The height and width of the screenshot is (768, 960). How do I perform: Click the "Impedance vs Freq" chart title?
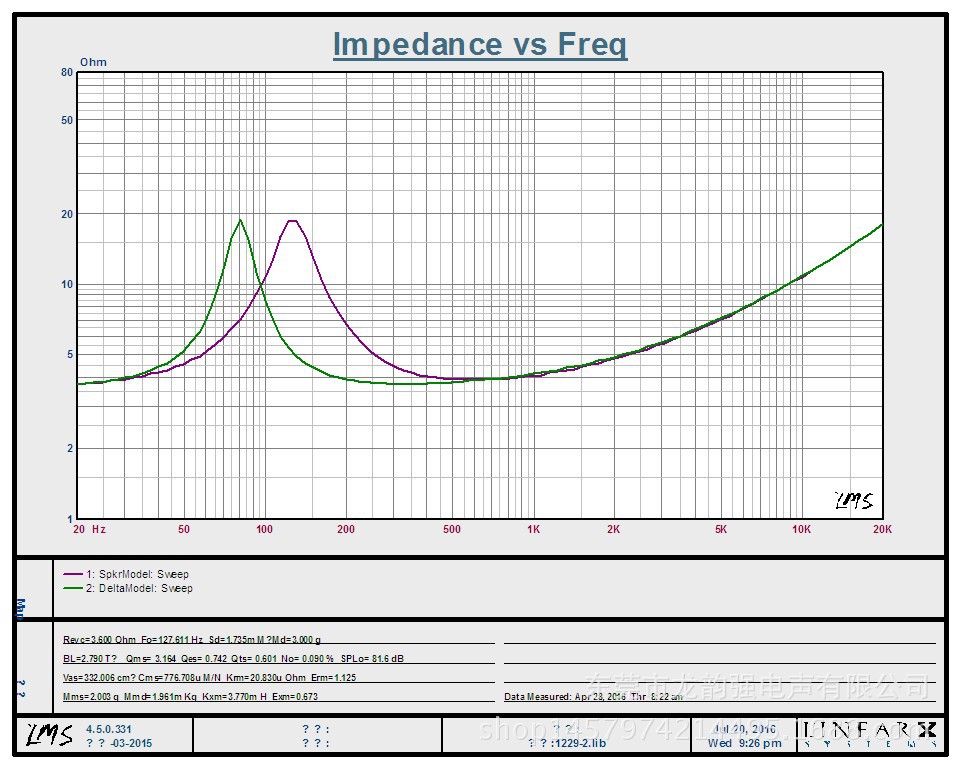[480, 44]
